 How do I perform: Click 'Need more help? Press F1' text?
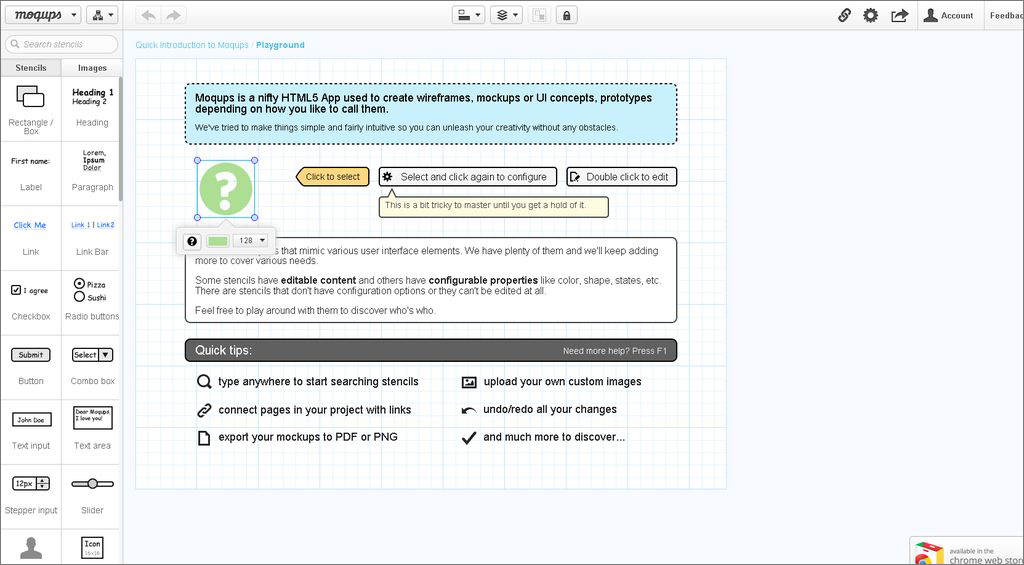pos(615,351)
